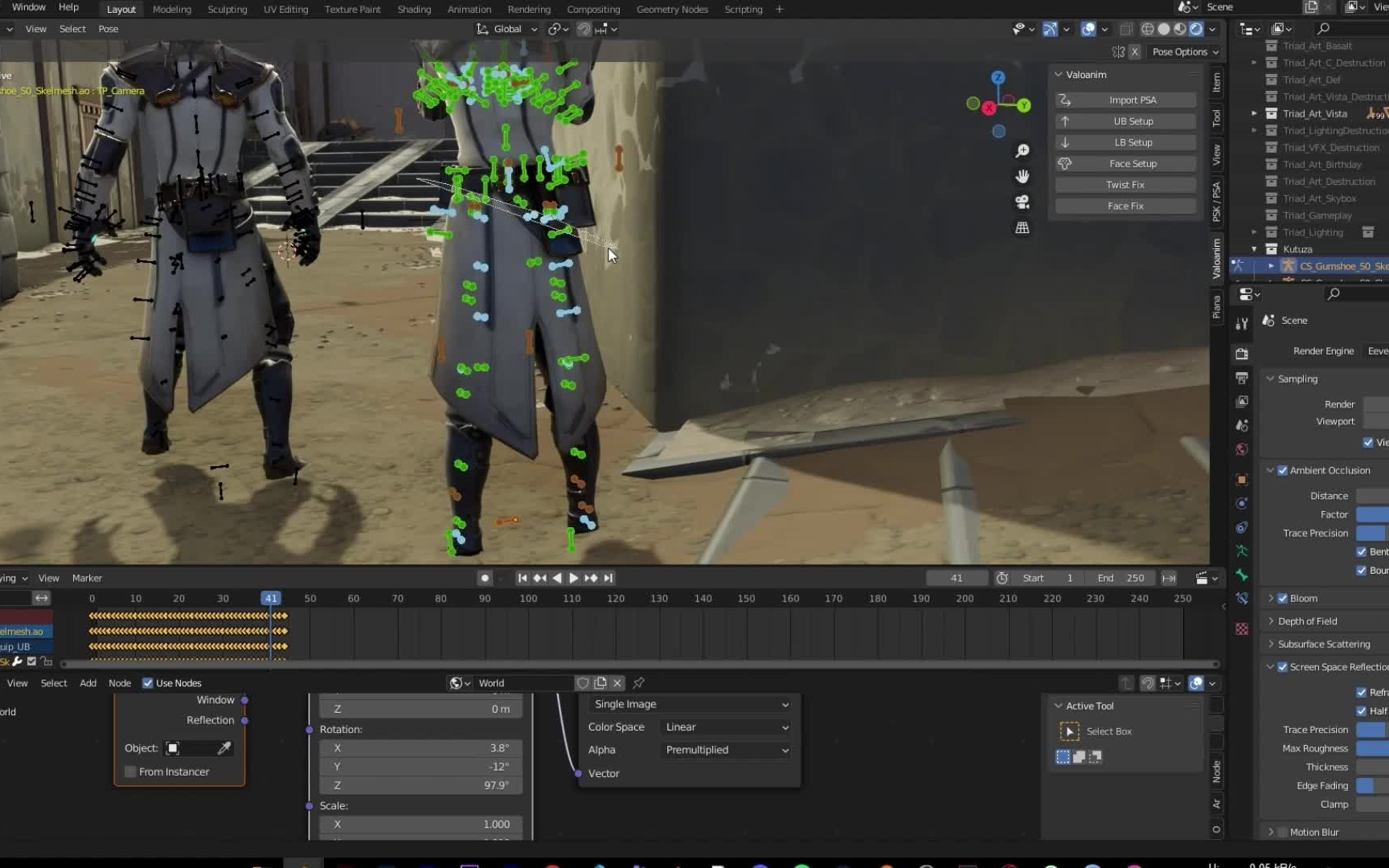The width and height of the screenshot is (1389, 868).
Task: Expand the Depth of Field panel
Action: [1271, 621]
